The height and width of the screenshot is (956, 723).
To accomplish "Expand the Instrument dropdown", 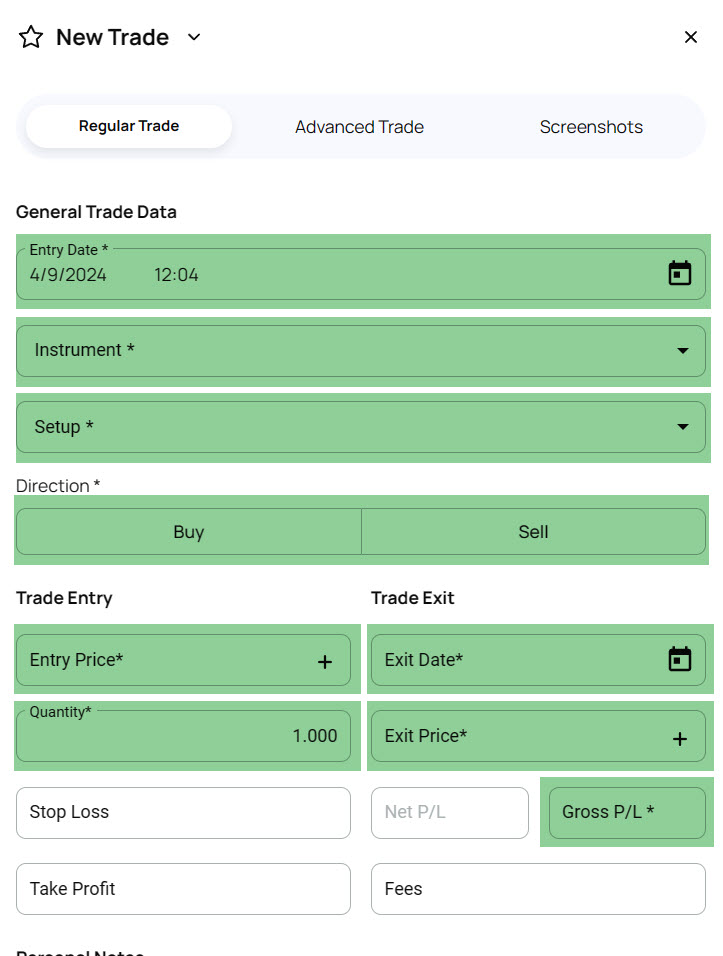I will 683,351.
